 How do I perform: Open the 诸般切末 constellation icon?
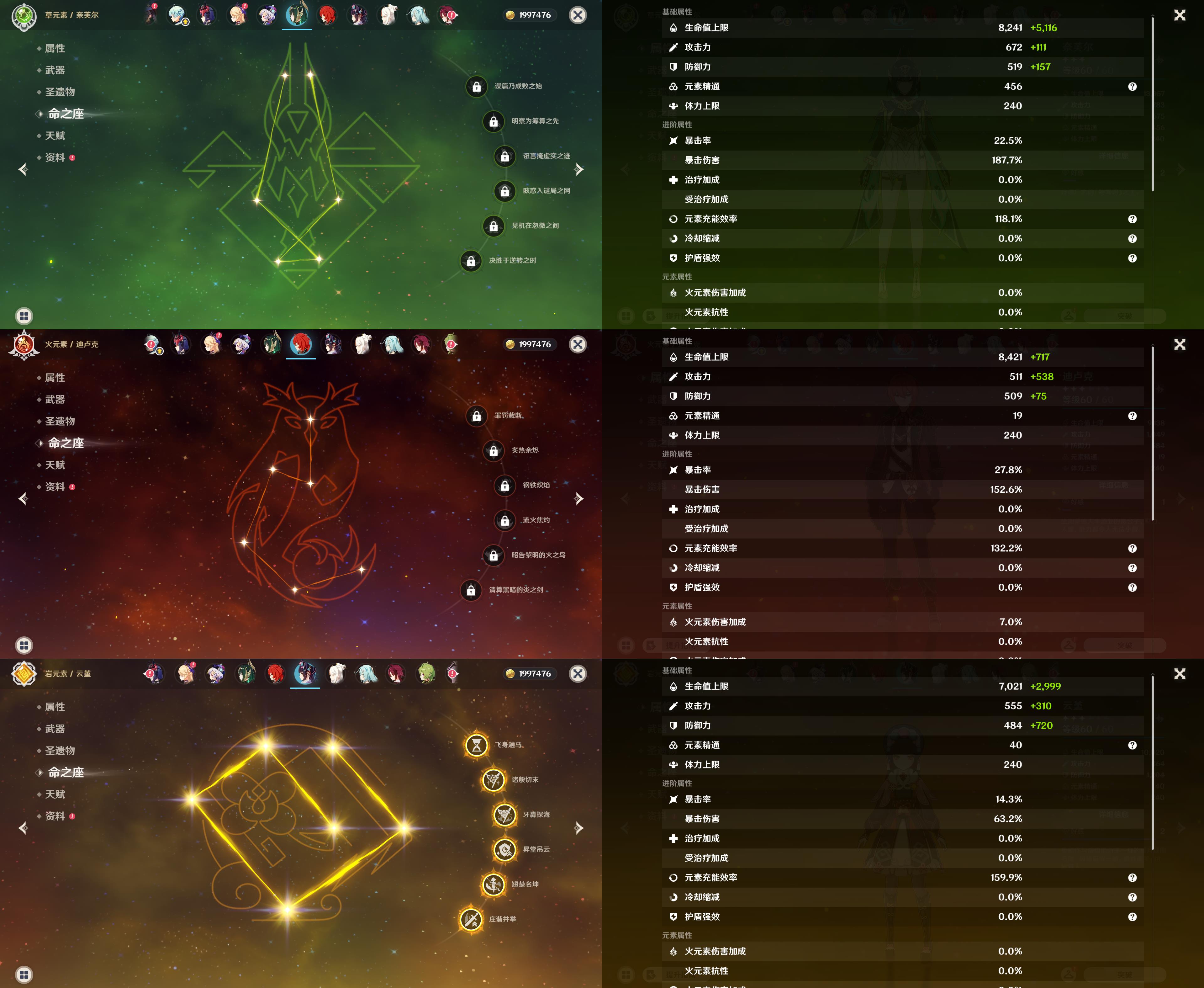pyautogui.click(x=494, y=780)
